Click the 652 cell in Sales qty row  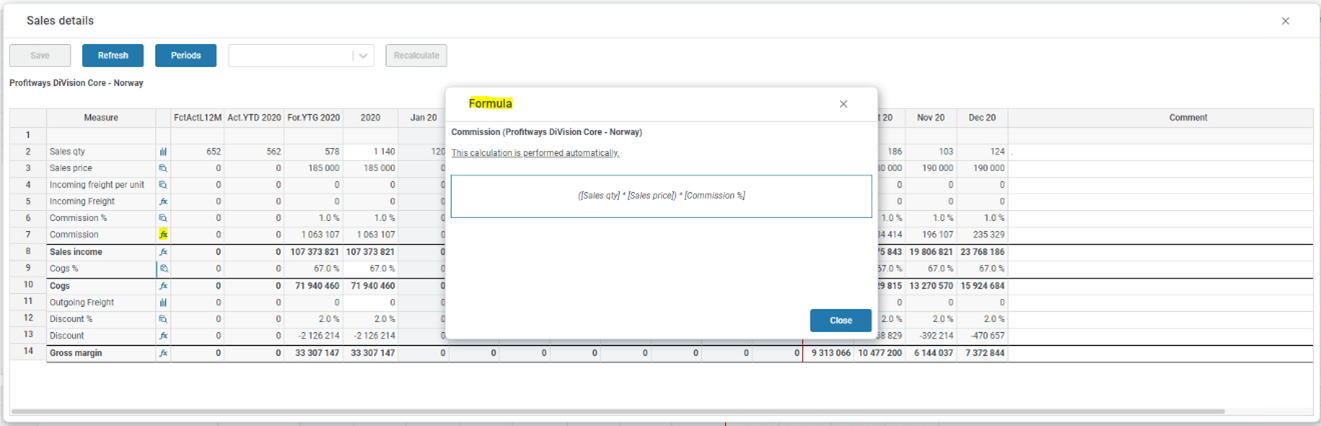pos(197,151)
